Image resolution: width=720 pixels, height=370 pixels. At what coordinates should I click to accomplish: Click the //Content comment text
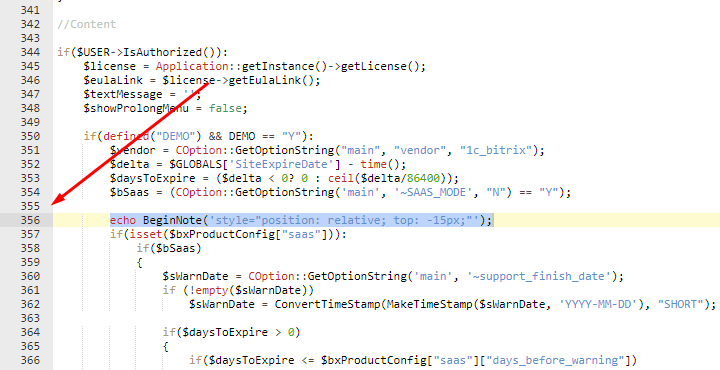(87, 24)
